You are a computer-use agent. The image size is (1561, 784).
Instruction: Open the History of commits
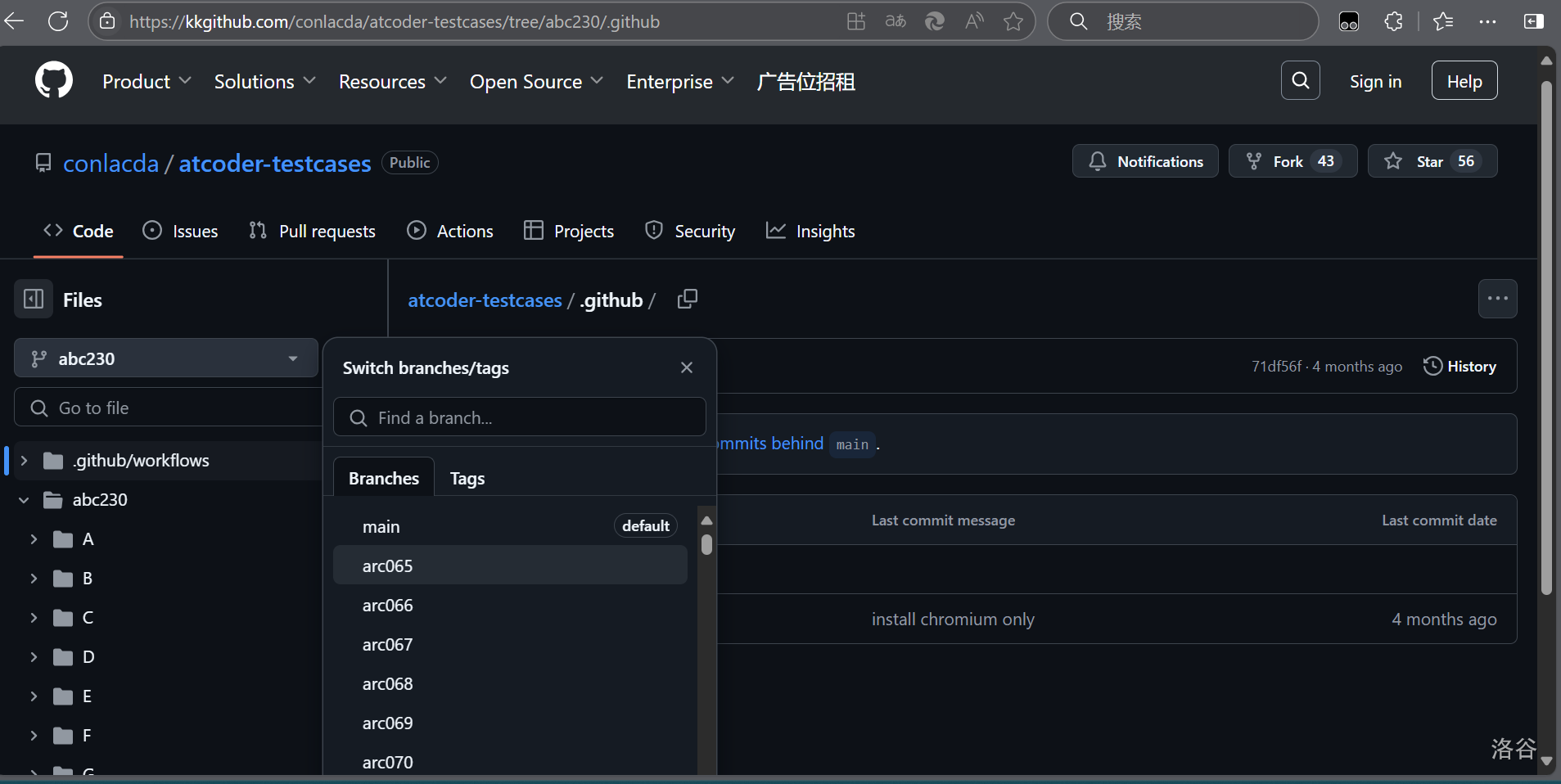point(1459,367)
